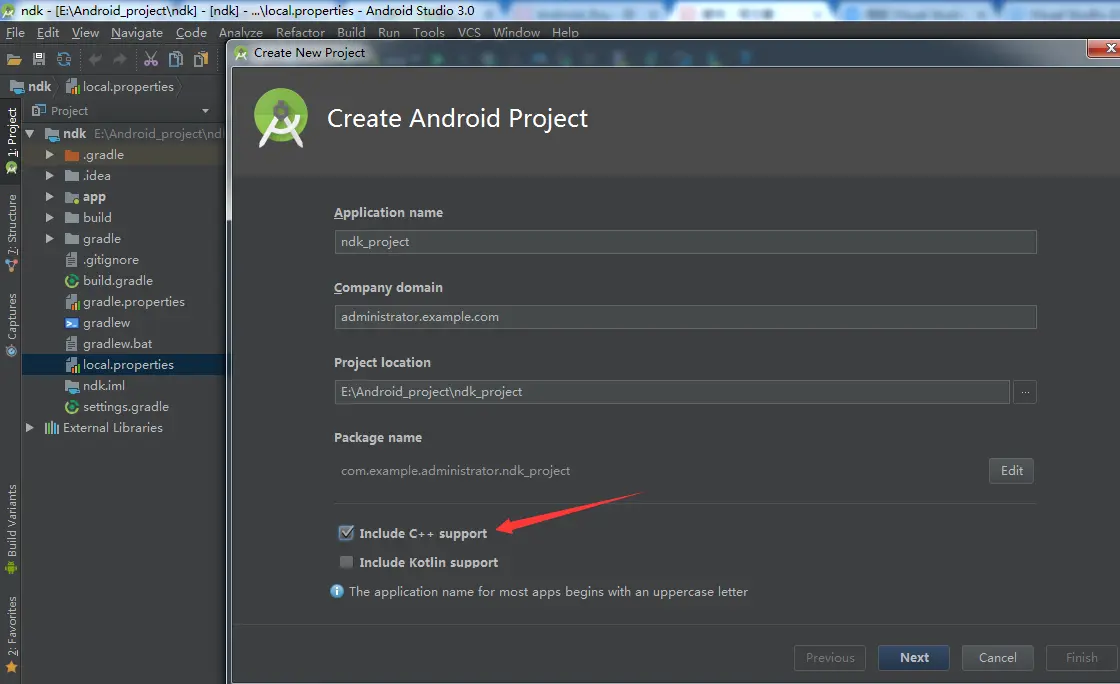Screen dimensions: 1120x684
Task: Click the Save All toolbar icon
Action: point(39,59)
